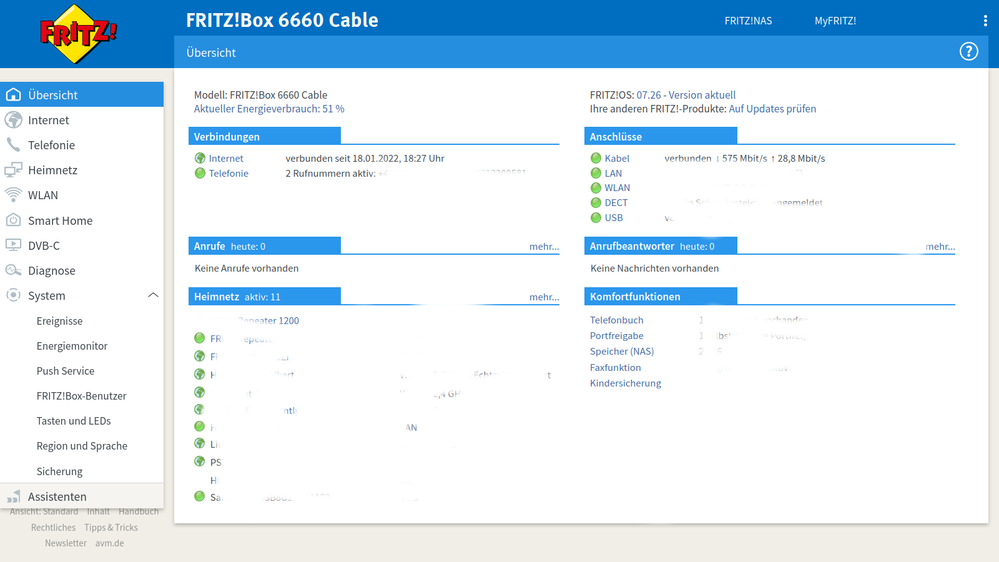Image resolution: width=999 pixels, height=562 pixels.
Task: Open Portfreigabe under Komfortfunktionen
Action: (x=617, y=336)
